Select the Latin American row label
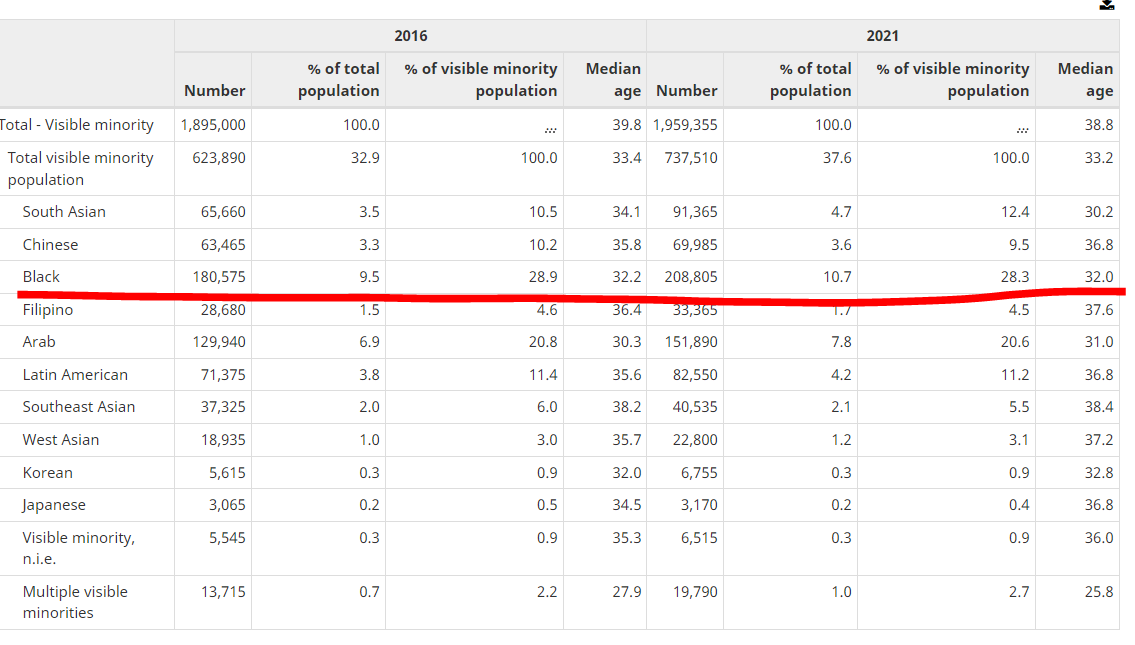The width and height of the screenshot is (1135, 645). coord(75,375)
